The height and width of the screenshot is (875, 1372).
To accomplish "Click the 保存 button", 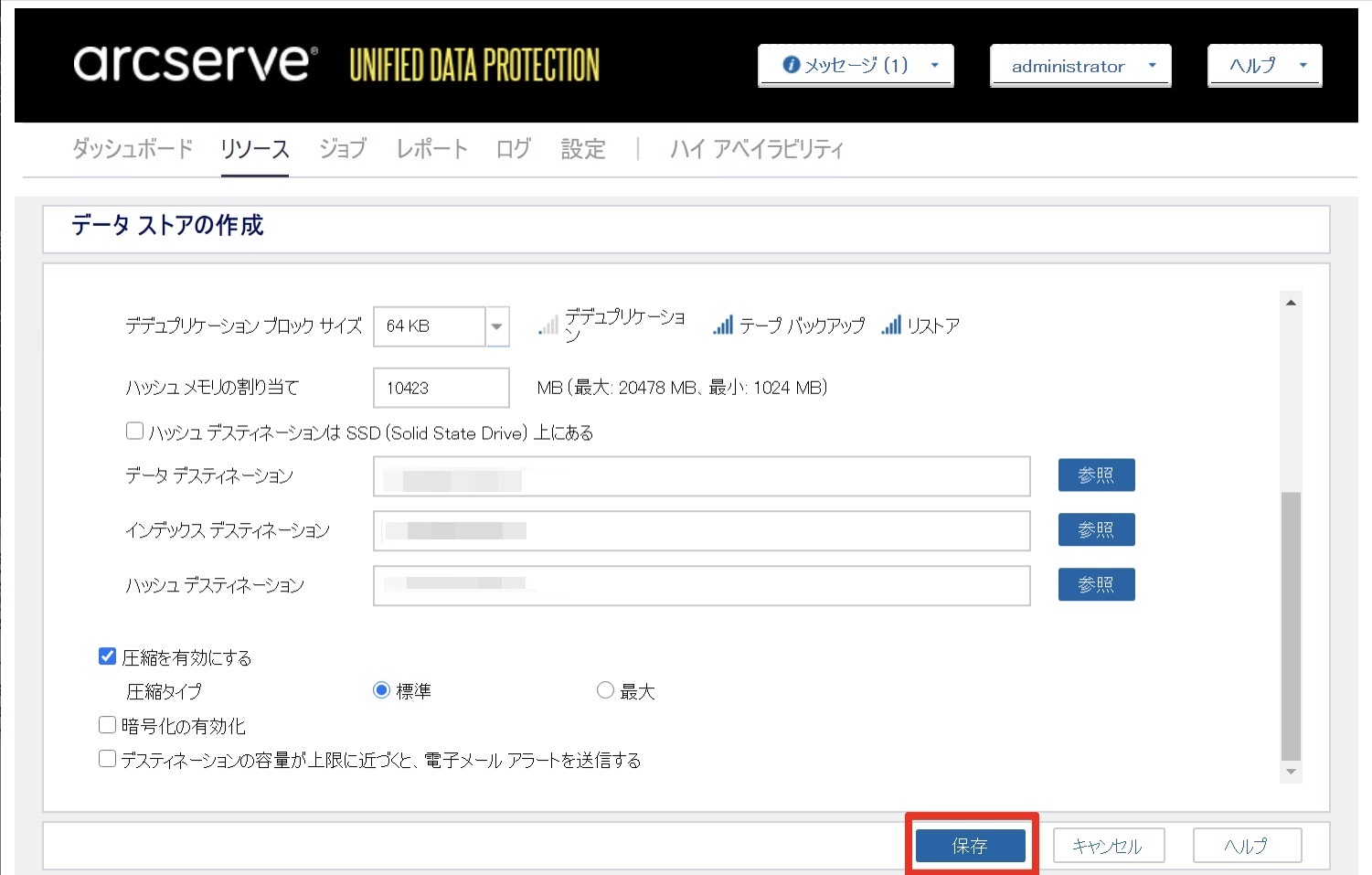I will point(970,846).
